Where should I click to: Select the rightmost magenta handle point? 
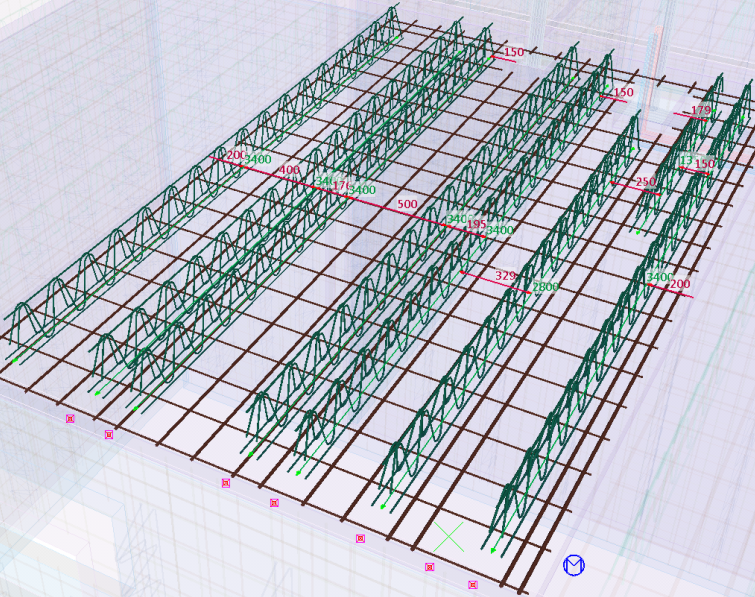coord(473,585)
